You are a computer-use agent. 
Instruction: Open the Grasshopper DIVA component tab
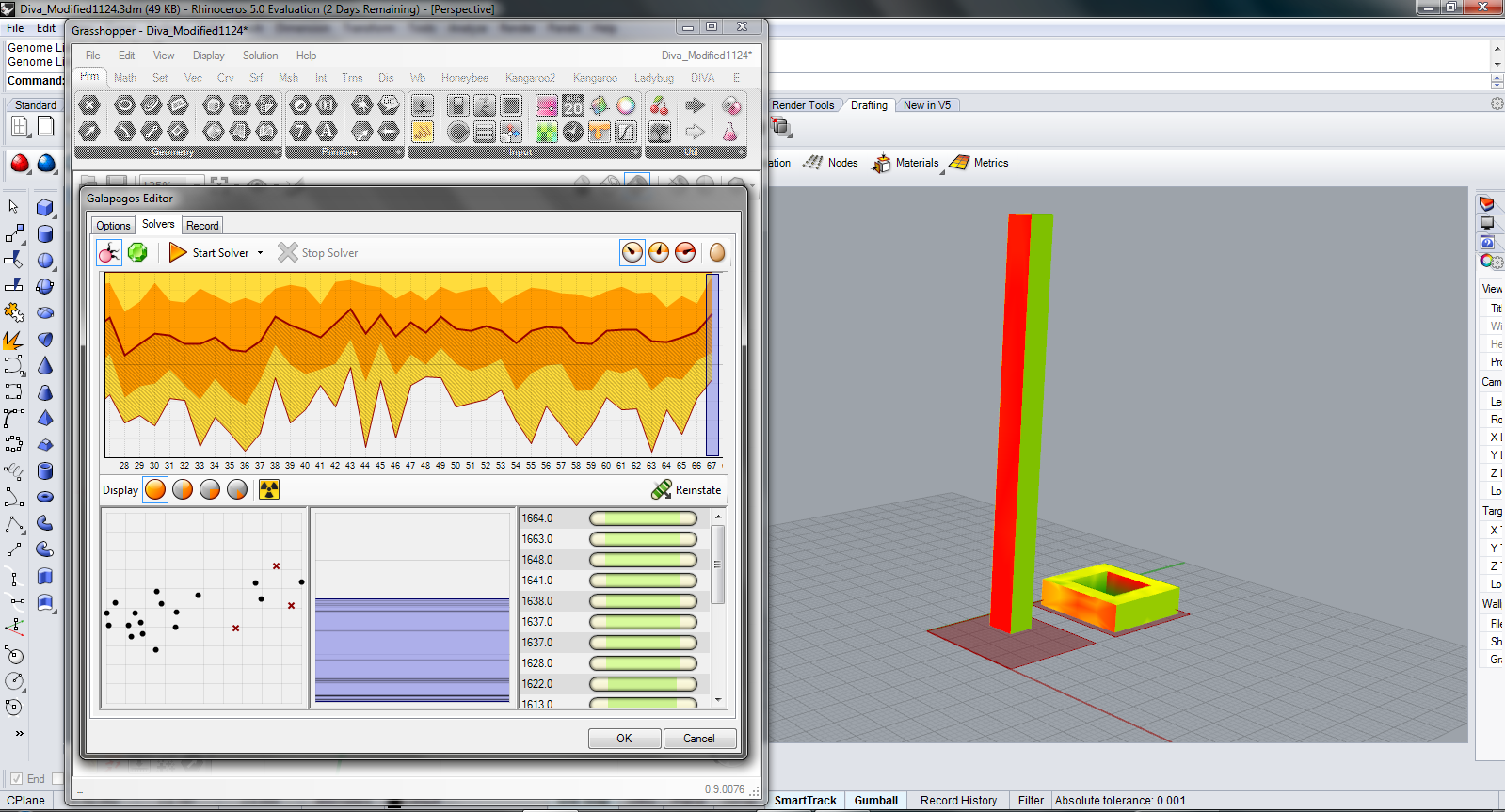coord(702,78)
